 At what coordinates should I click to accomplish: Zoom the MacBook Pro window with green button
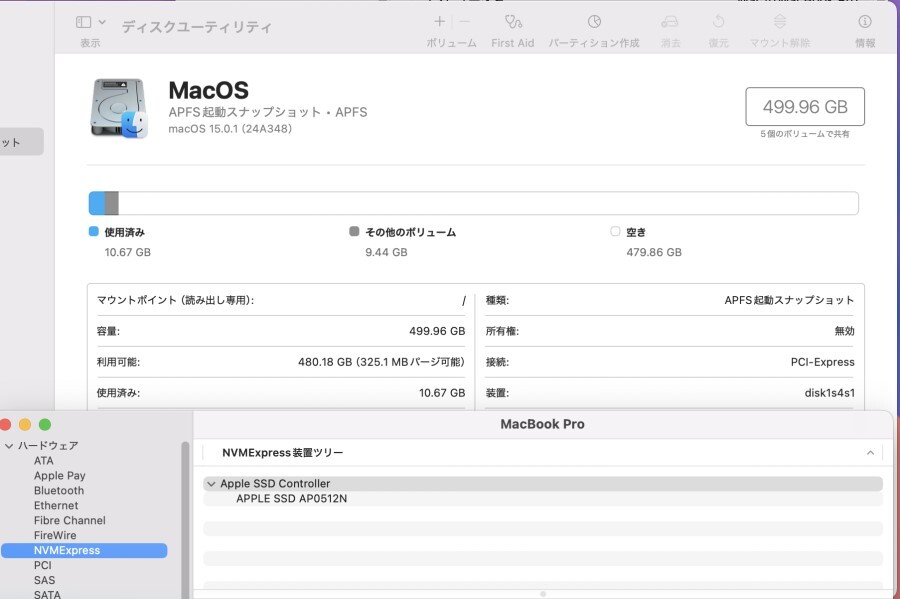[45, 425]
